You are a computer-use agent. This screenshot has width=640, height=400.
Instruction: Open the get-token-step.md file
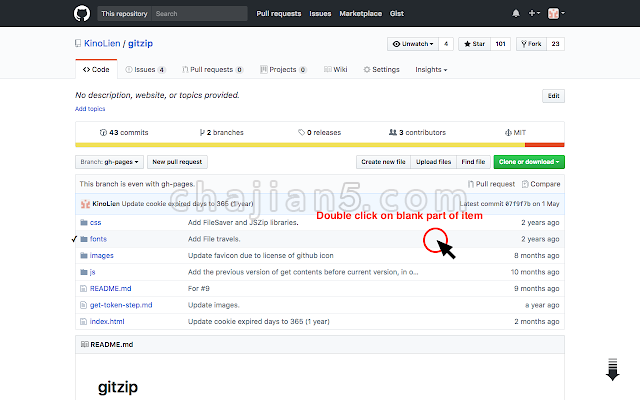pyautogui.click(x=121, y=305)
